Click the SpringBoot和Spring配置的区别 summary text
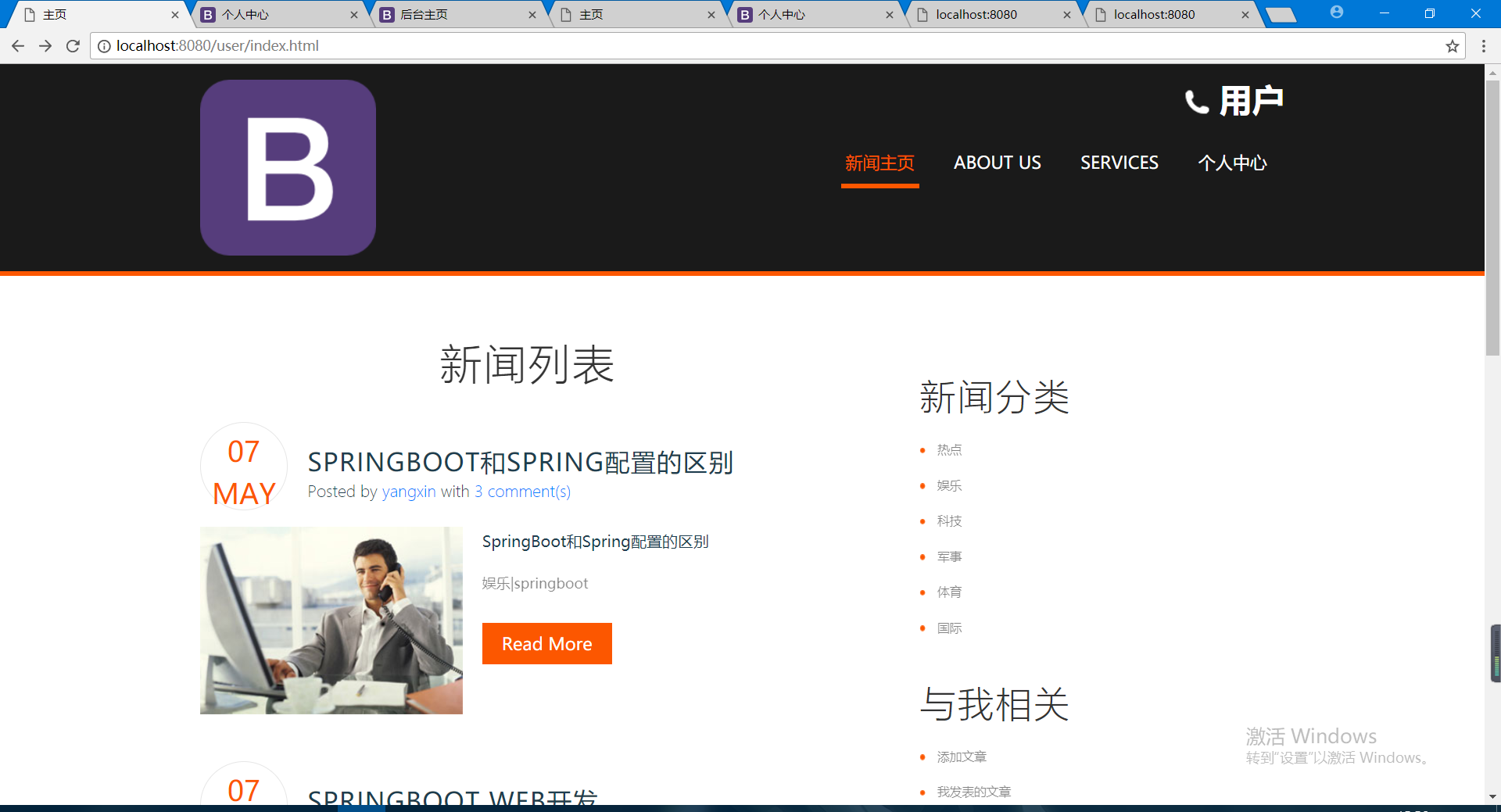 click(595, 542)
